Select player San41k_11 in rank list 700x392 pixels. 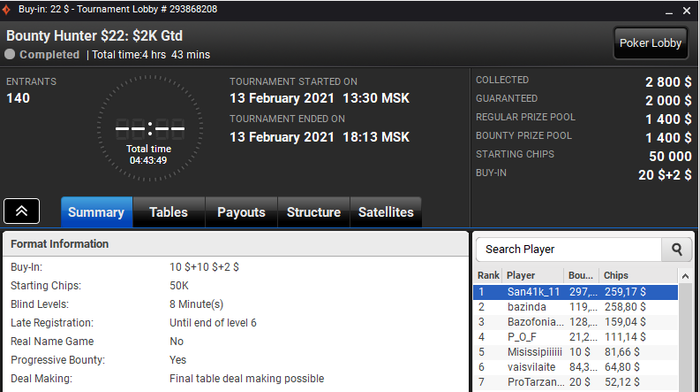(x=575, y=292)
